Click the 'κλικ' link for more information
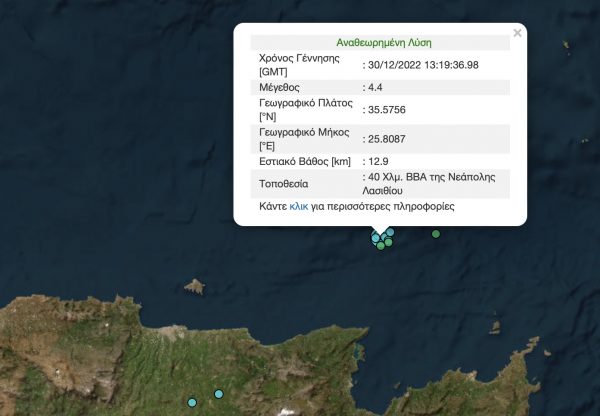Viewport: 600px width, 416px height. coord(299,205)
